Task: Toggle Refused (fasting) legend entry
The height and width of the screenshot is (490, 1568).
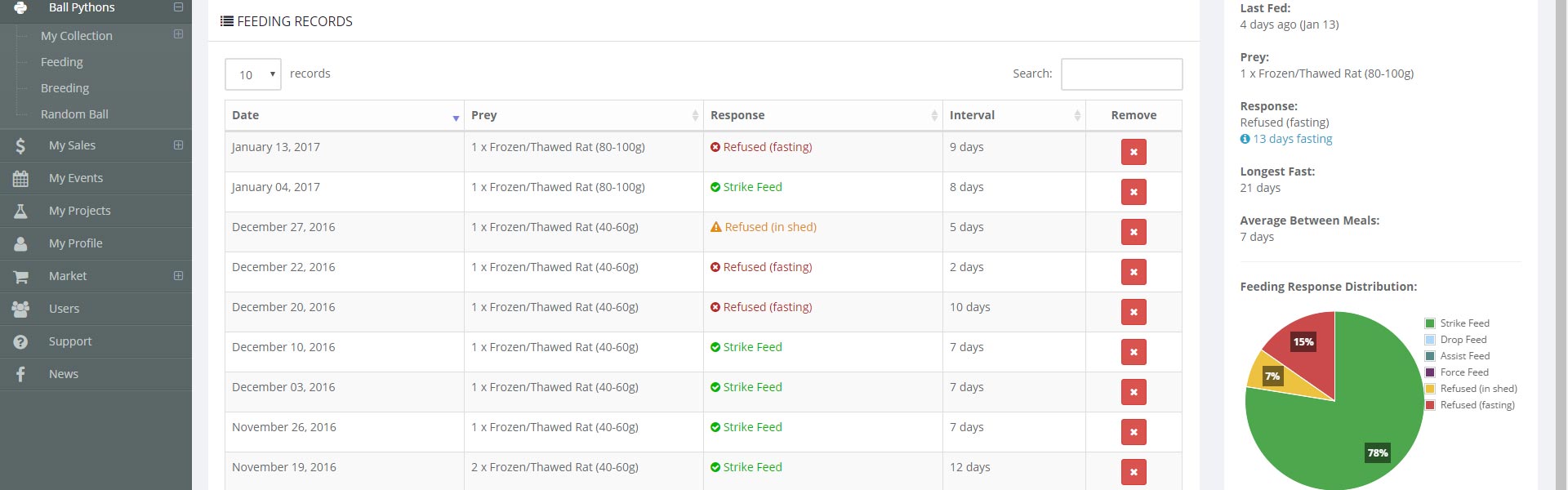Action: point(1477,405)
